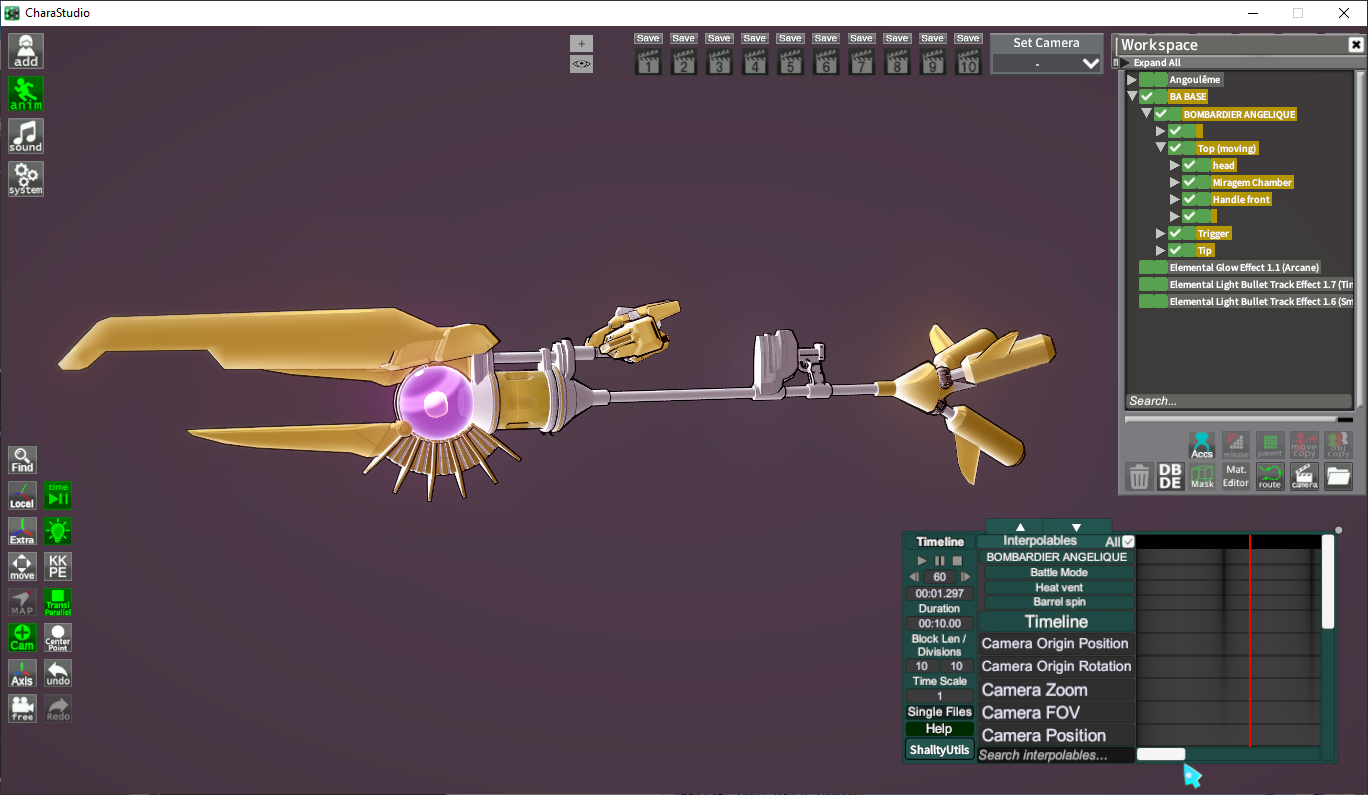Image resolution: width=1368 pixels, height=795 pixels.
Task: Toggle the Cam target button
Action: coord(22,638)
